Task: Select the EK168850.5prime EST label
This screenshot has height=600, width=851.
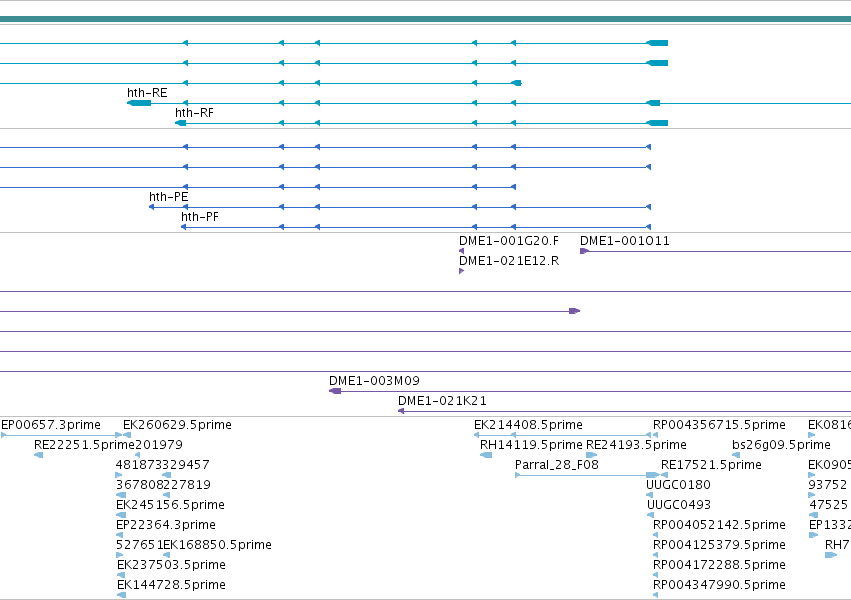Action: coord(217,545)
